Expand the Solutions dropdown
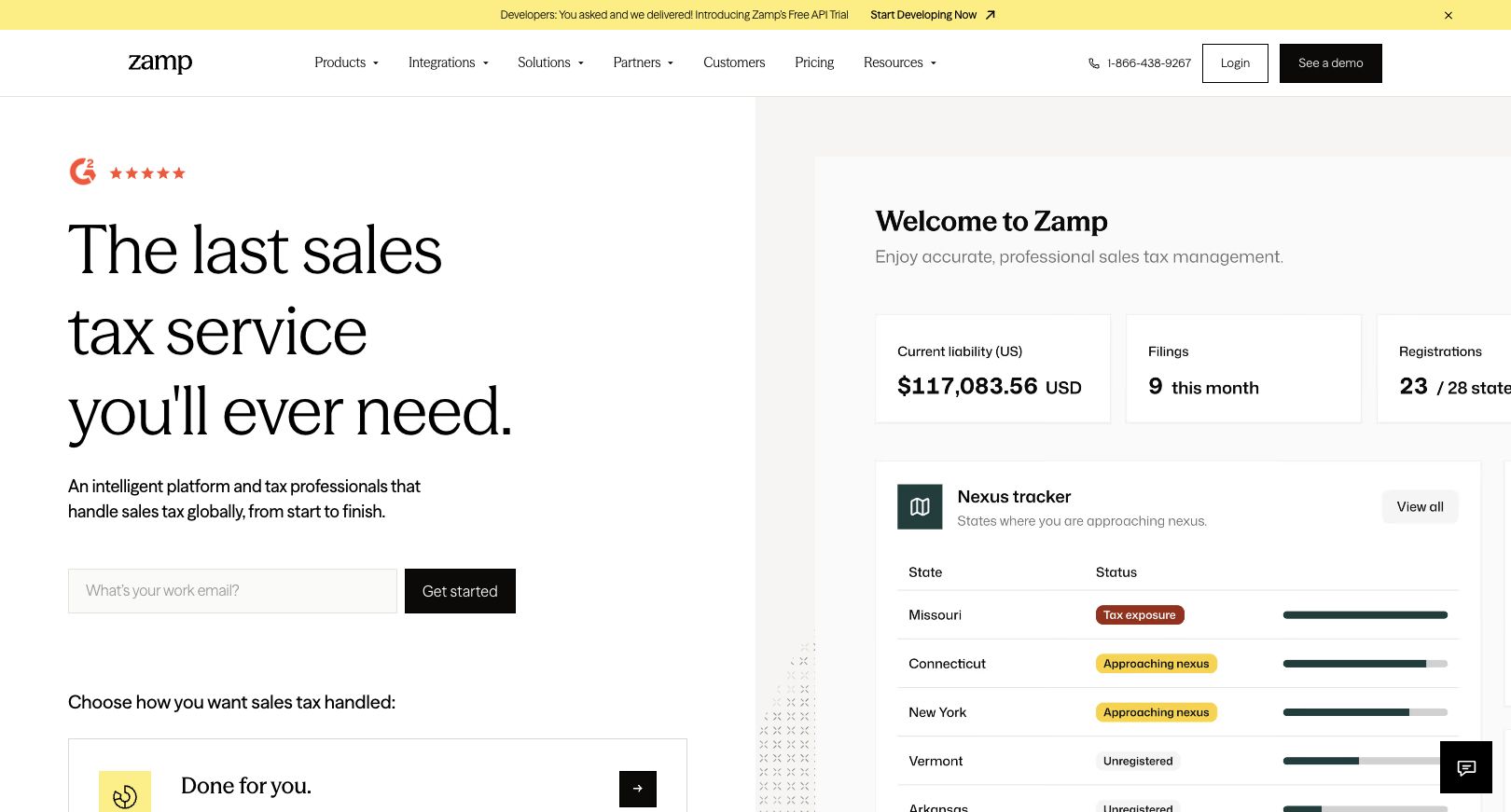The width and height of the screenshot is (1511, 812). (x=551, y=62)
